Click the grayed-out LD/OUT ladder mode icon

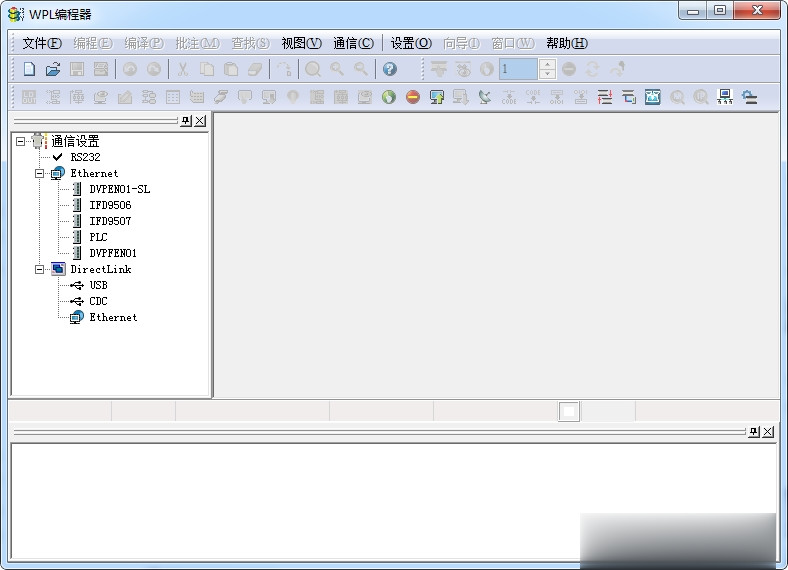click(29, 97)
